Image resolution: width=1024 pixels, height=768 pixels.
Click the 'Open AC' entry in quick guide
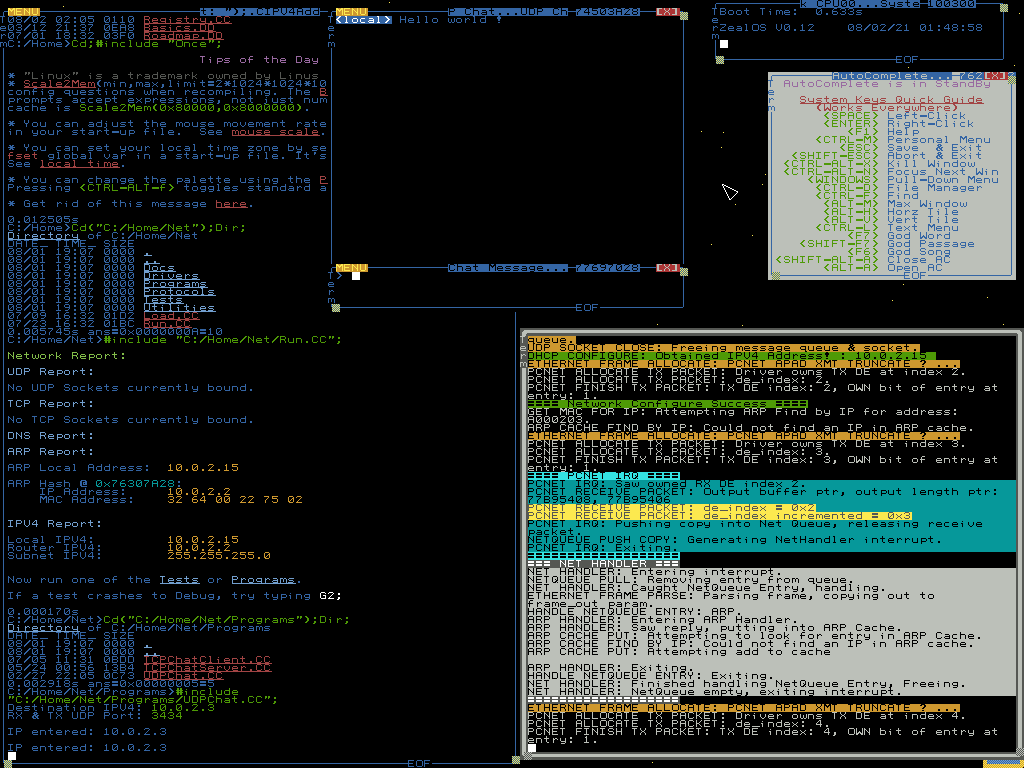(x=916, y=268)
